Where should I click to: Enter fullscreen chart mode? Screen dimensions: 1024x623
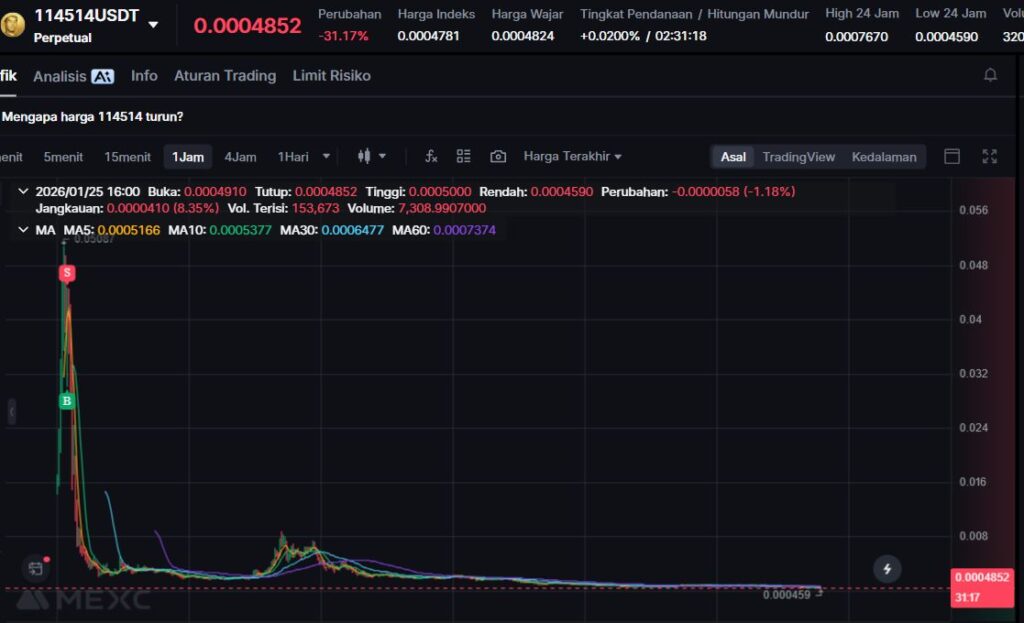pyautogui.click(x=989, y=156)
